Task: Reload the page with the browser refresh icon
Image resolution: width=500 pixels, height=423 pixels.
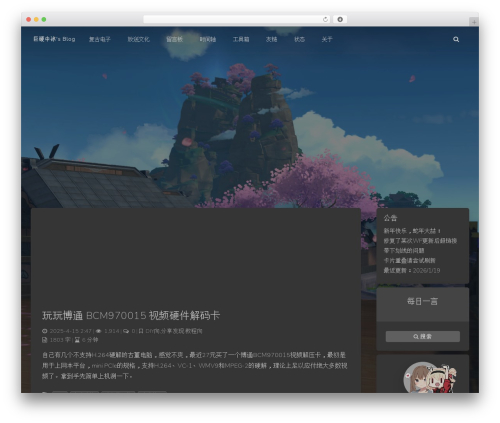Action: [x=325, y=19]
